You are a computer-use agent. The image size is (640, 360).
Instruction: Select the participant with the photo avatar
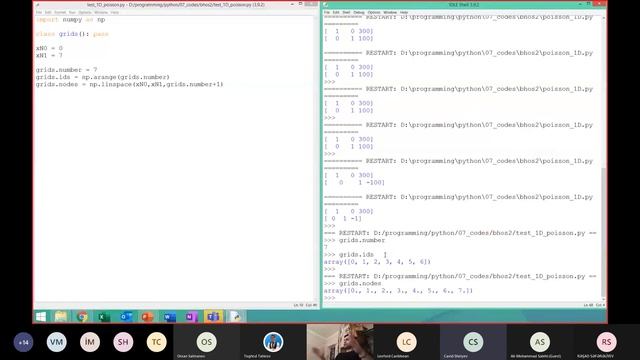273,342
